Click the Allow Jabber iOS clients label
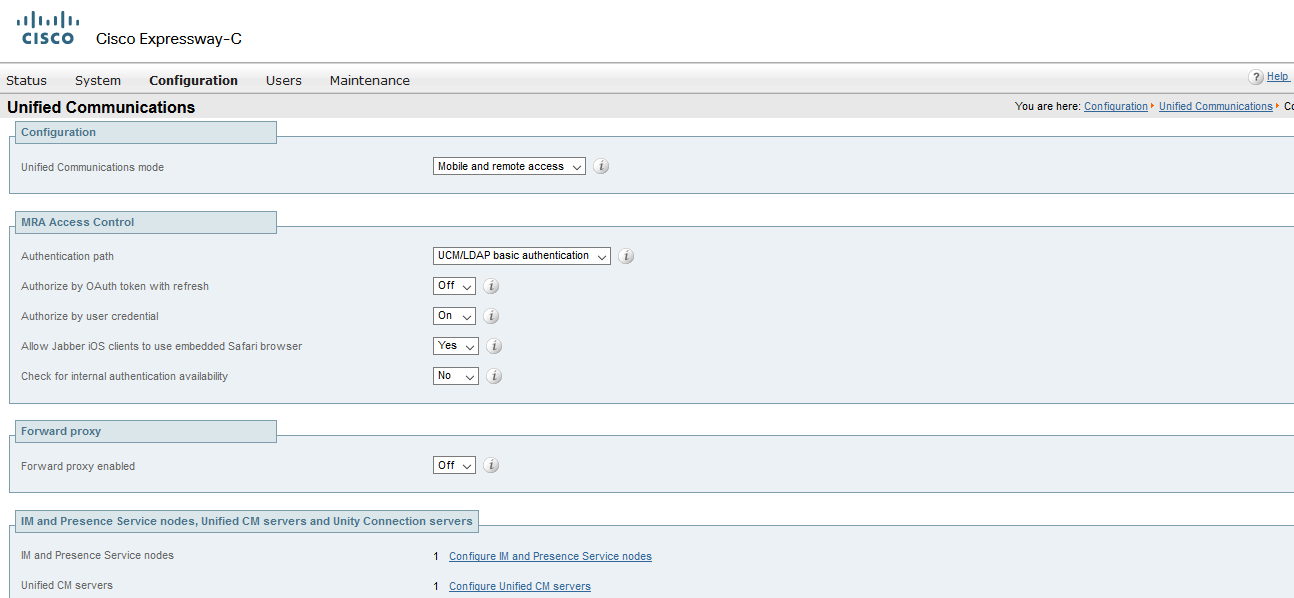The height and width of the screenshot is (598, 1294). (x=161, y=346)
